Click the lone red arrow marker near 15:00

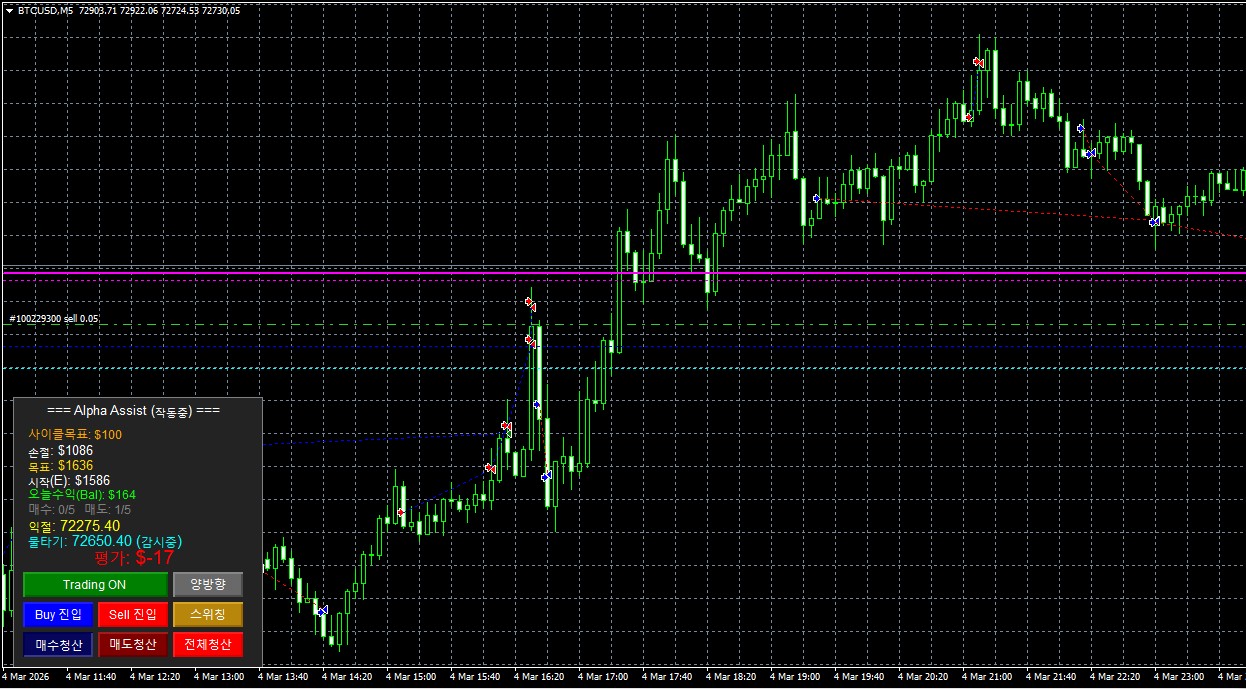click(x=401, y=513)
